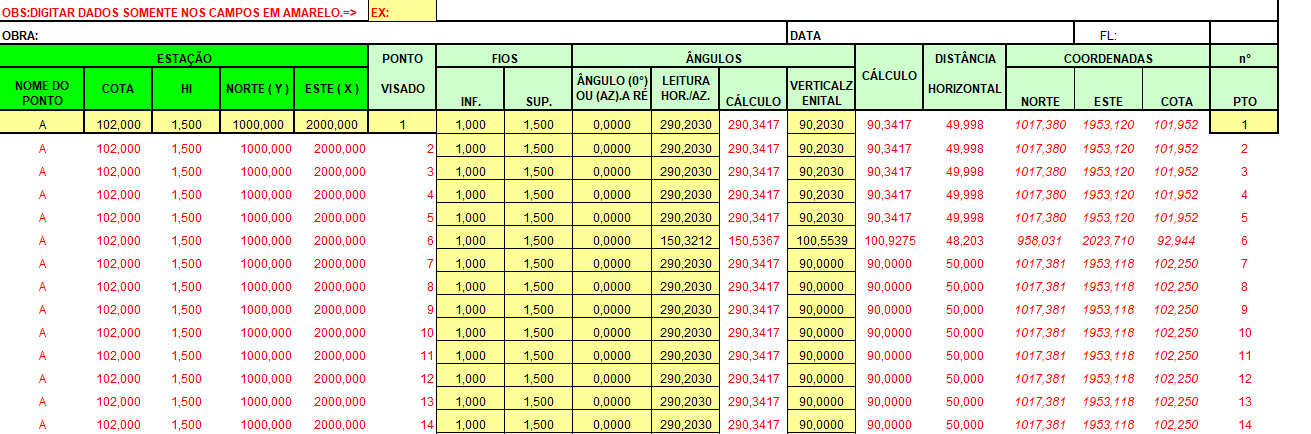
Task: Click the 1017,381 north value in point 11 row
Action: pyautogui.click(x=1039, y=356)
